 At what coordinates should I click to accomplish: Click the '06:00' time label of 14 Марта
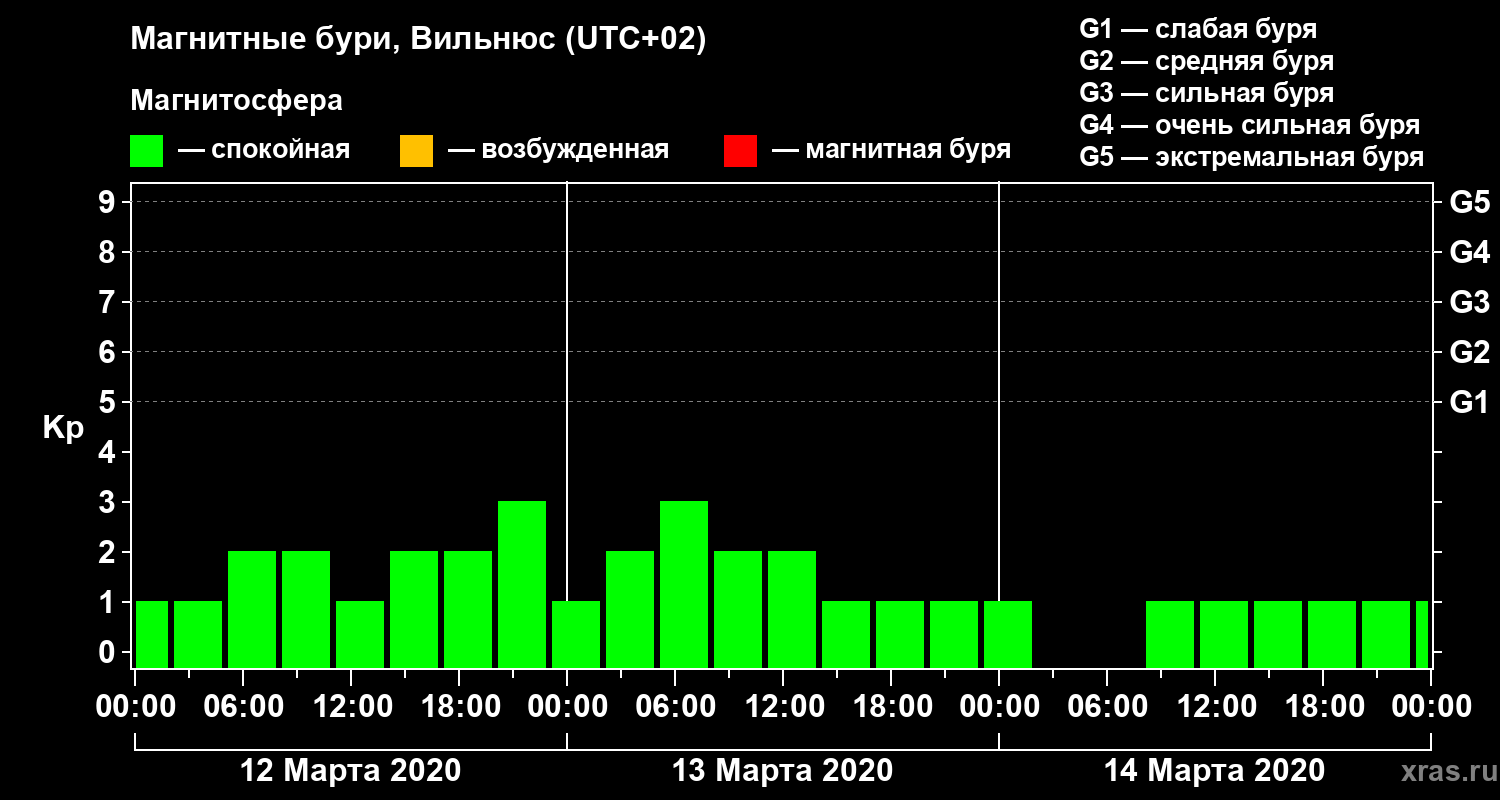(1107, 706)
